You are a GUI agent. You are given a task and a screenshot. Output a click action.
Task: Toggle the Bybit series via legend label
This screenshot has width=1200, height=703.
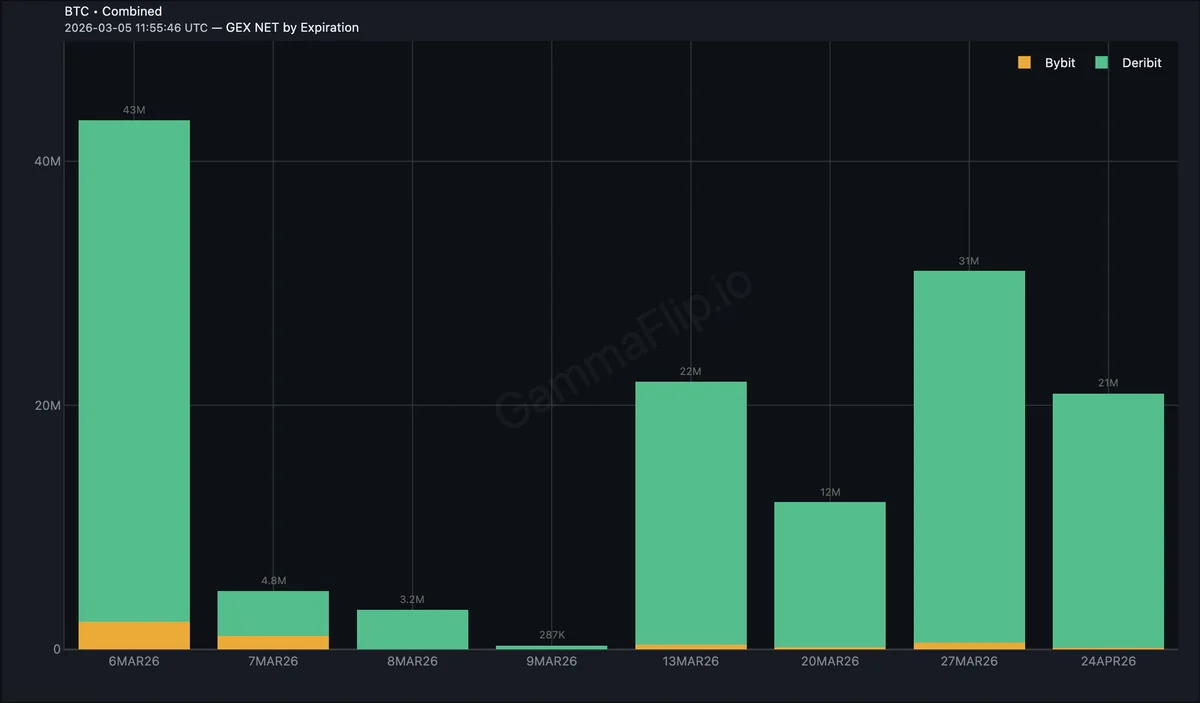pos(1060,63)
